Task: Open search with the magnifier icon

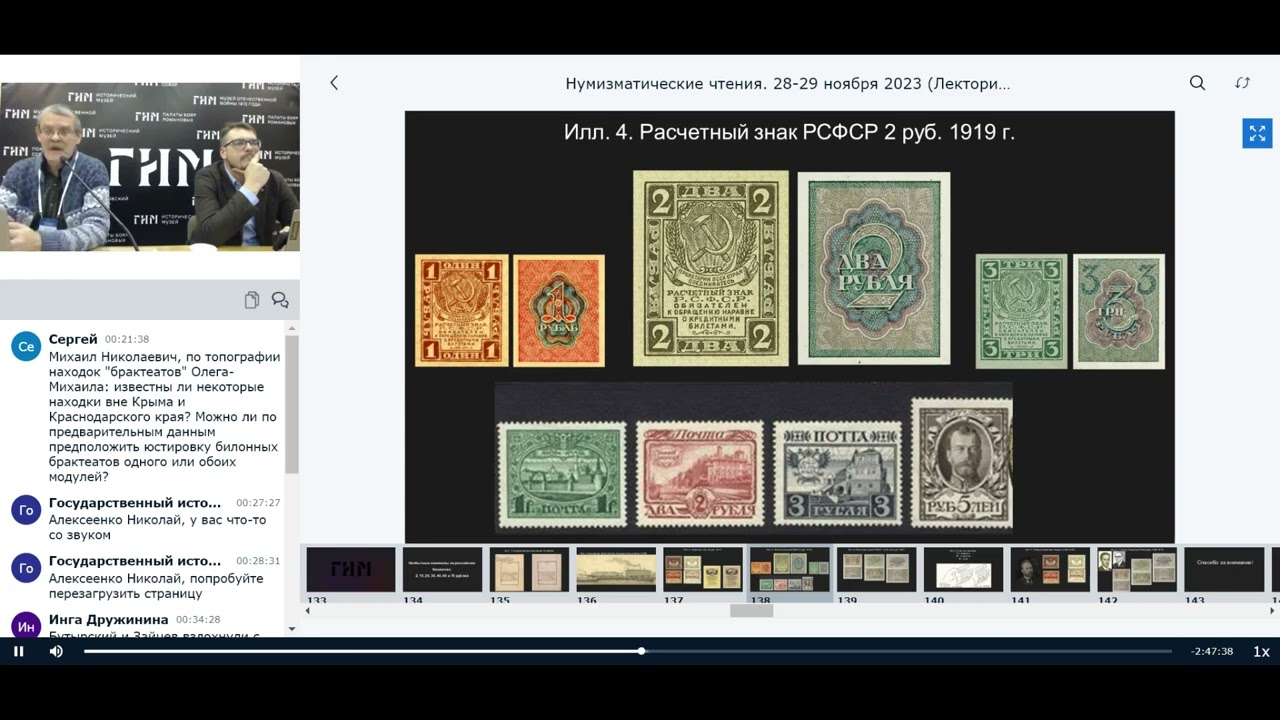Action: 1197,83
